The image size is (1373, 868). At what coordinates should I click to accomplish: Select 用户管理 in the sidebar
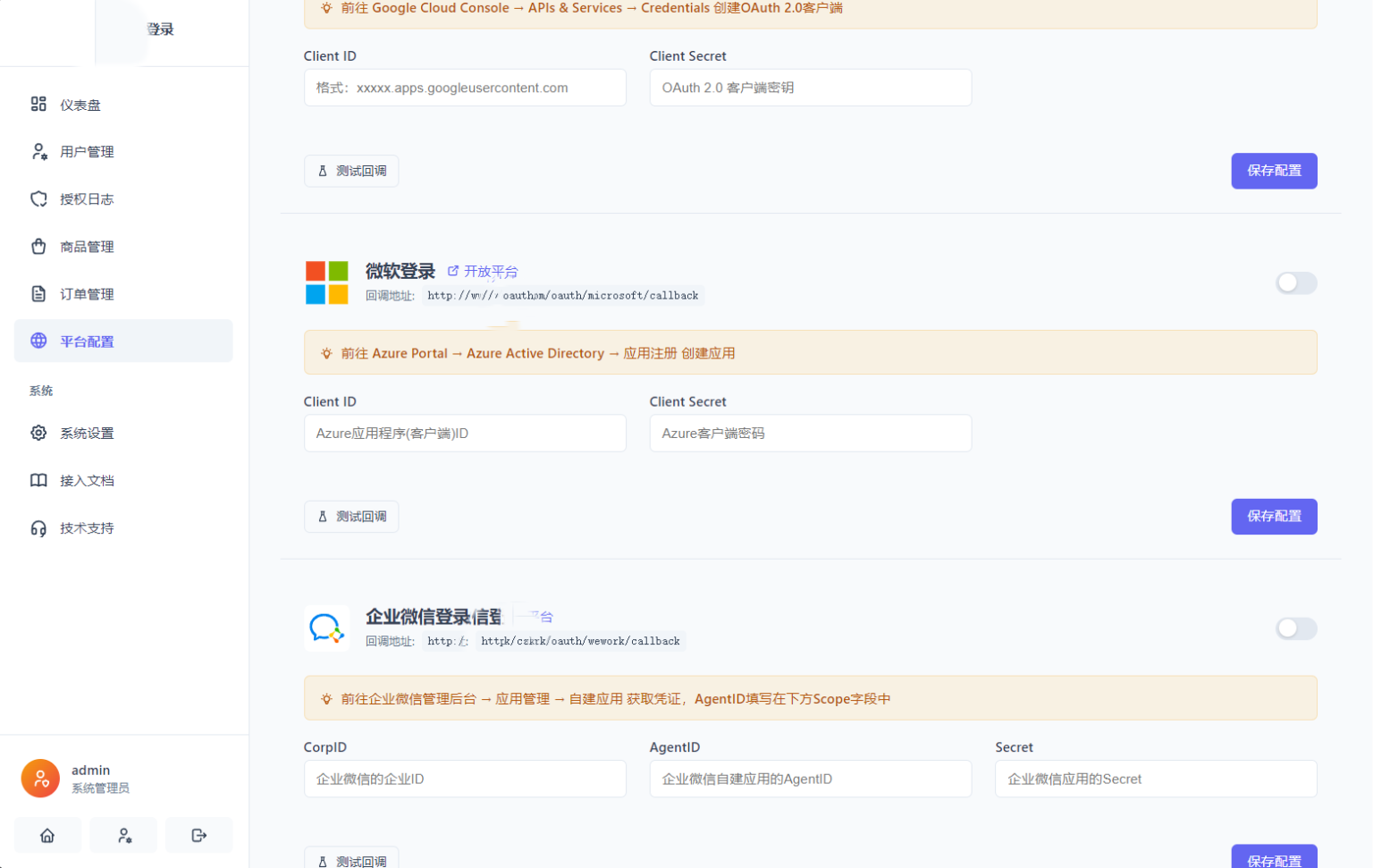click(x=87, y=151)
